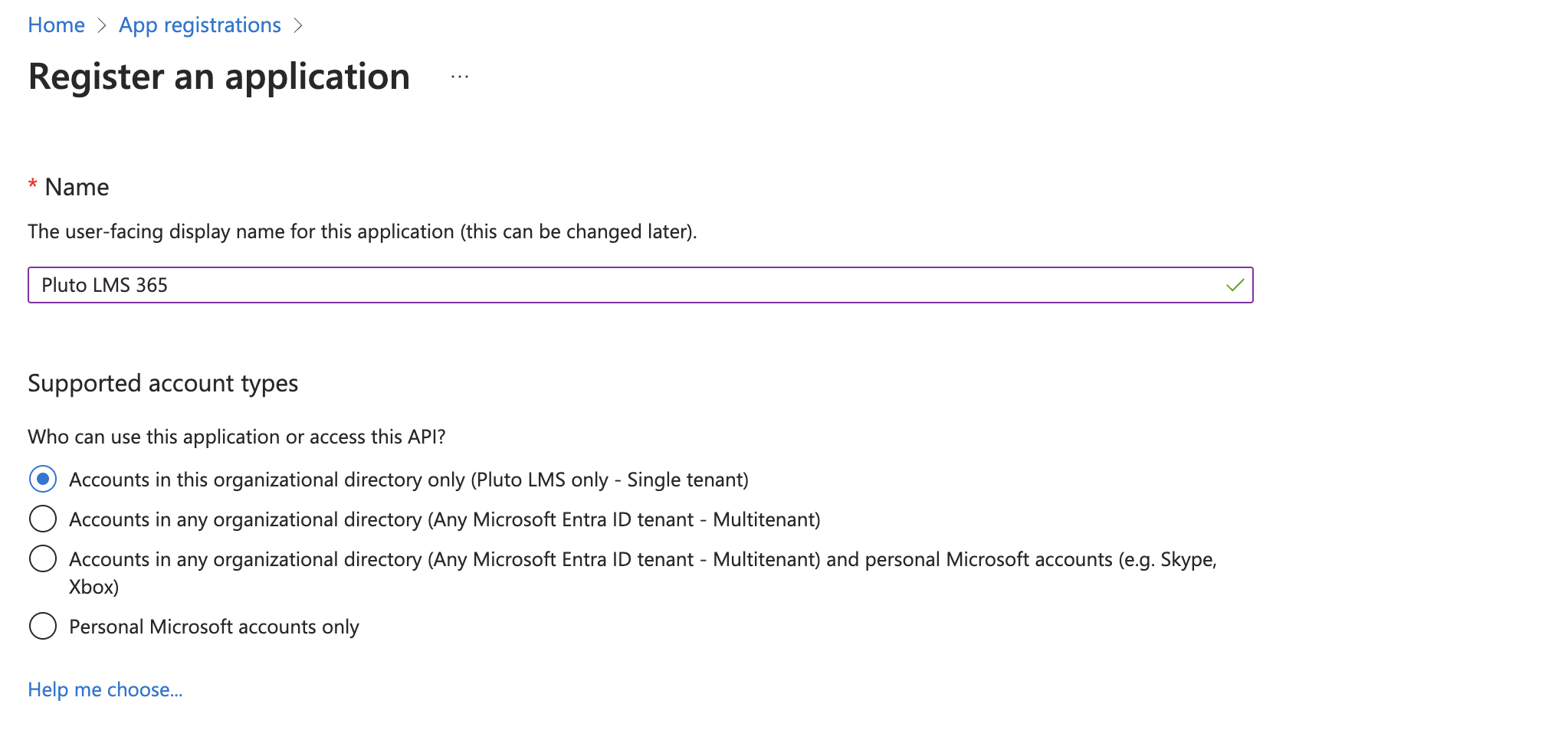Focus the Name field containing Pluto LMS 365

coord(641,285)
